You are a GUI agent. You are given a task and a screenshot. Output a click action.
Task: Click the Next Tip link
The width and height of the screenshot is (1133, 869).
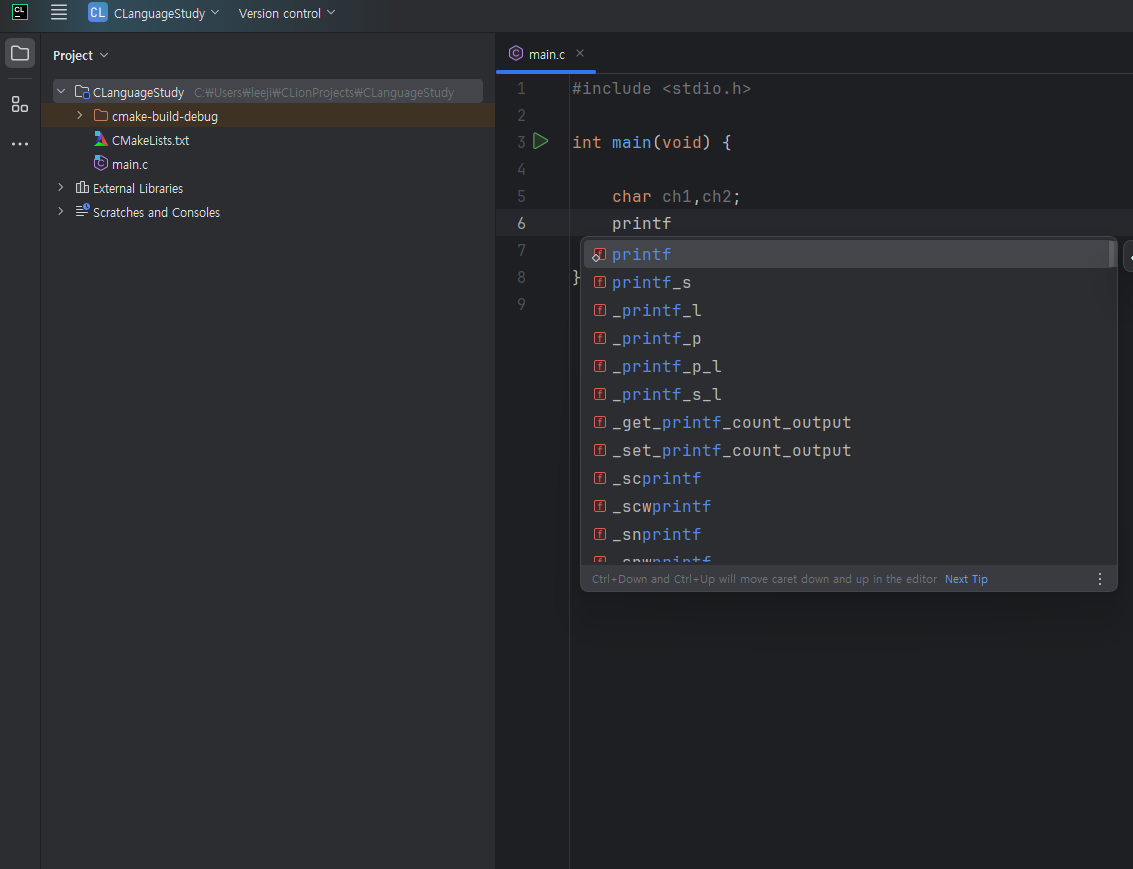966,579
